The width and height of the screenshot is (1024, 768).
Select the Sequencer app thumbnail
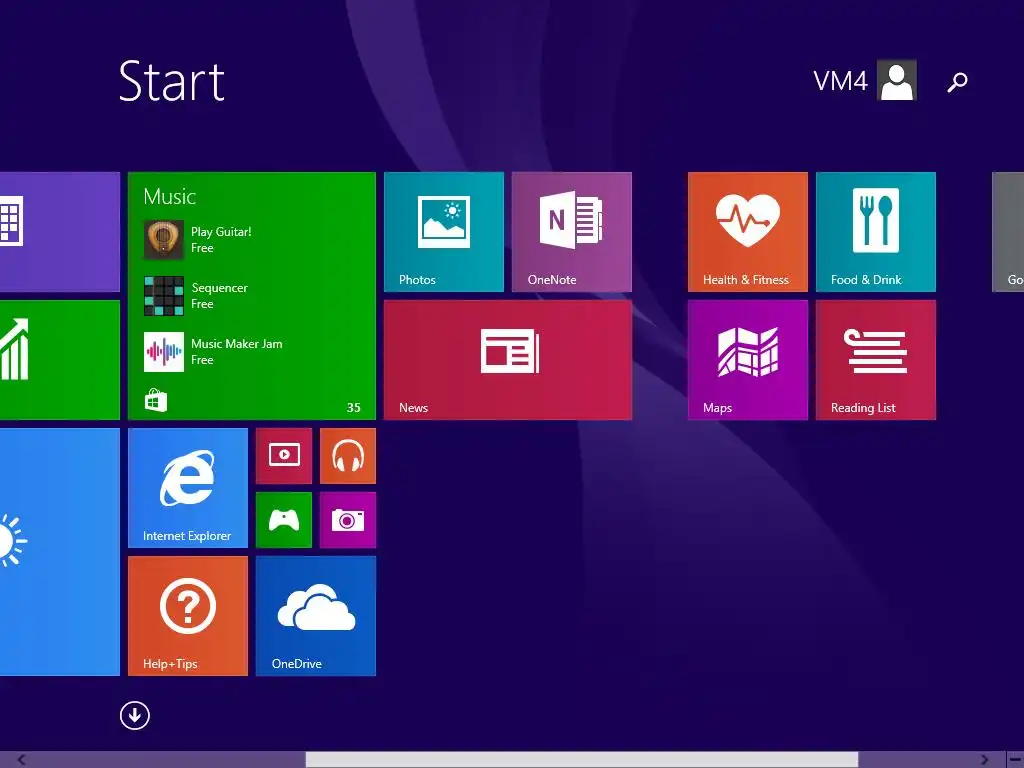[x=164, y=296]
